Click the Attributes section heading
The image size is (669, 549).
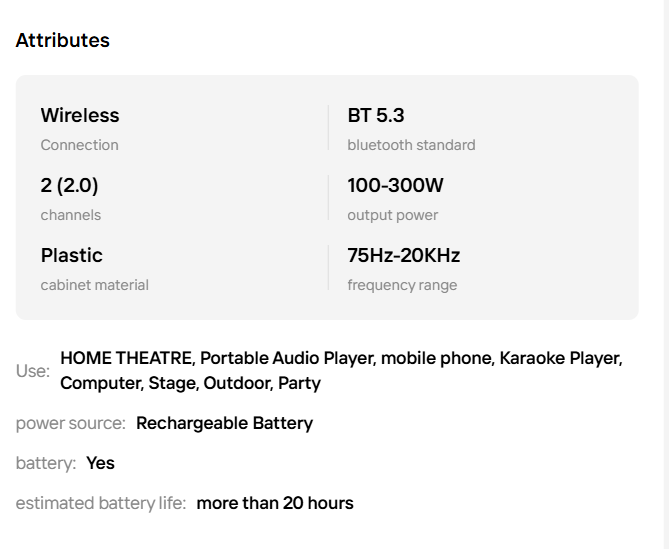(x=63, y=41)
